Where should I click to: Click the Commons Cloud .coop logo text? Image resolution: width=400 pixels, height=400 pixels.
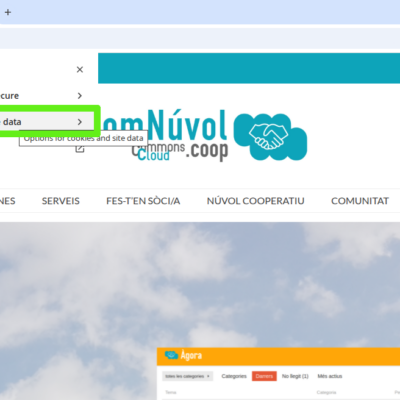coord(180,152)
